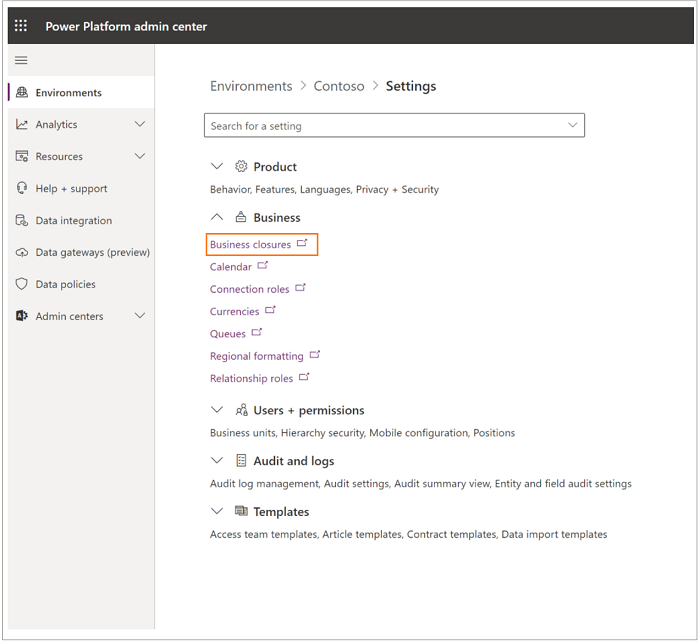Click external-link icon beside Connection roles
The image size is (700, 644).
pyautogui.click(x=300, y=288)
